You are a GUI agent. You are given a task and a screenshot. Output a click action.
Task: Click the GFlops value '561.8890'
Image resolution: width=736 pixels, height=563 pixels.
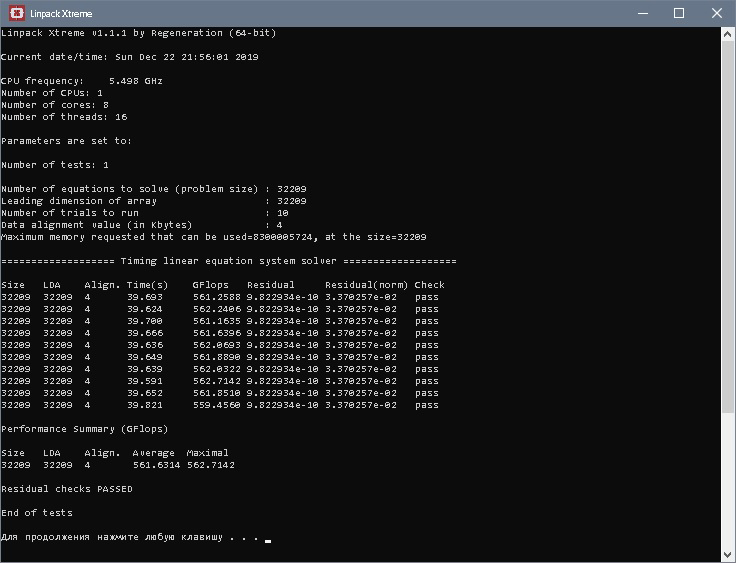[217, 357]
